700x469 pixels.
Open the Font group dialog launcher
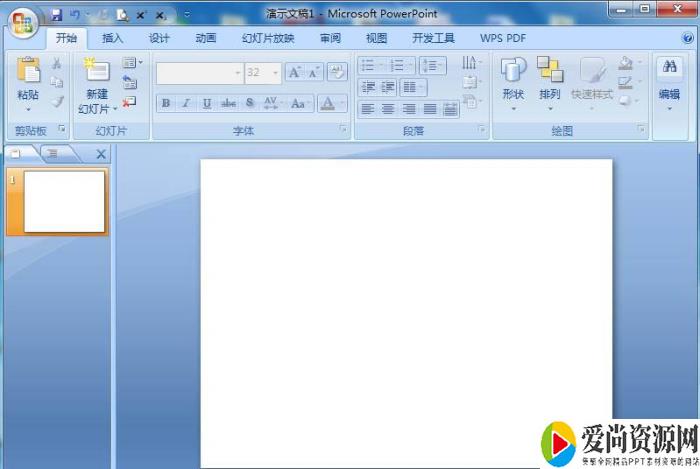(x=342, y=130)
